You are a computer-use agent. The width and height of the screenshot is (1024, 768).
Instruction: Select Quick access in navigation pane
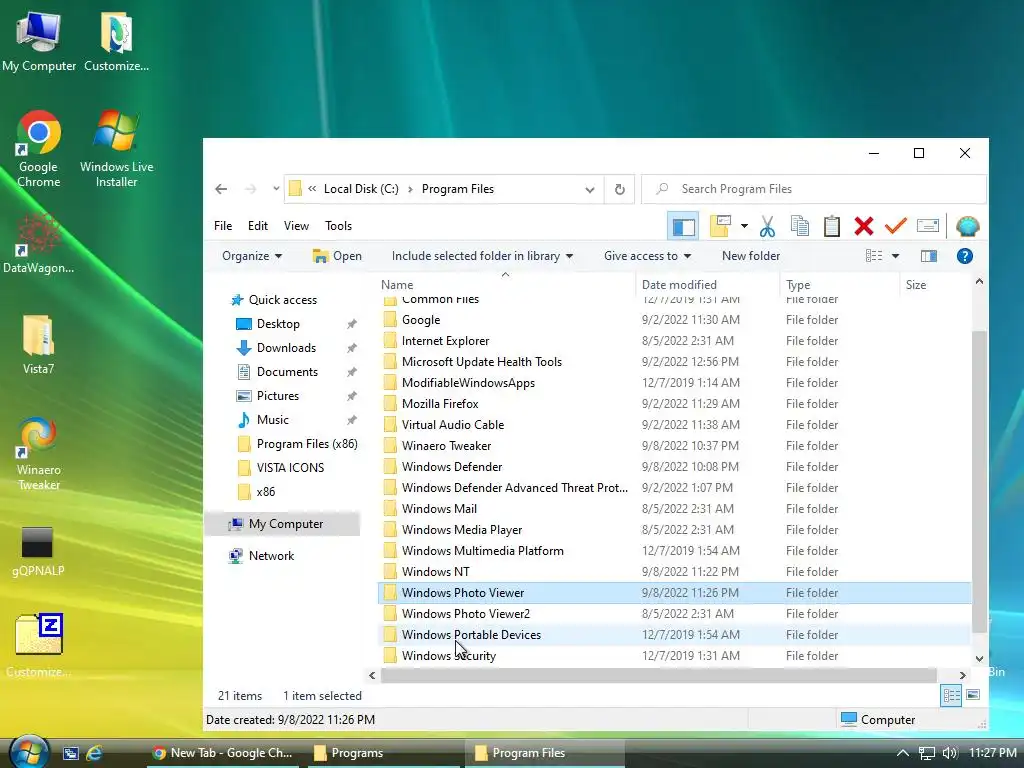click(x=282, y=300)
